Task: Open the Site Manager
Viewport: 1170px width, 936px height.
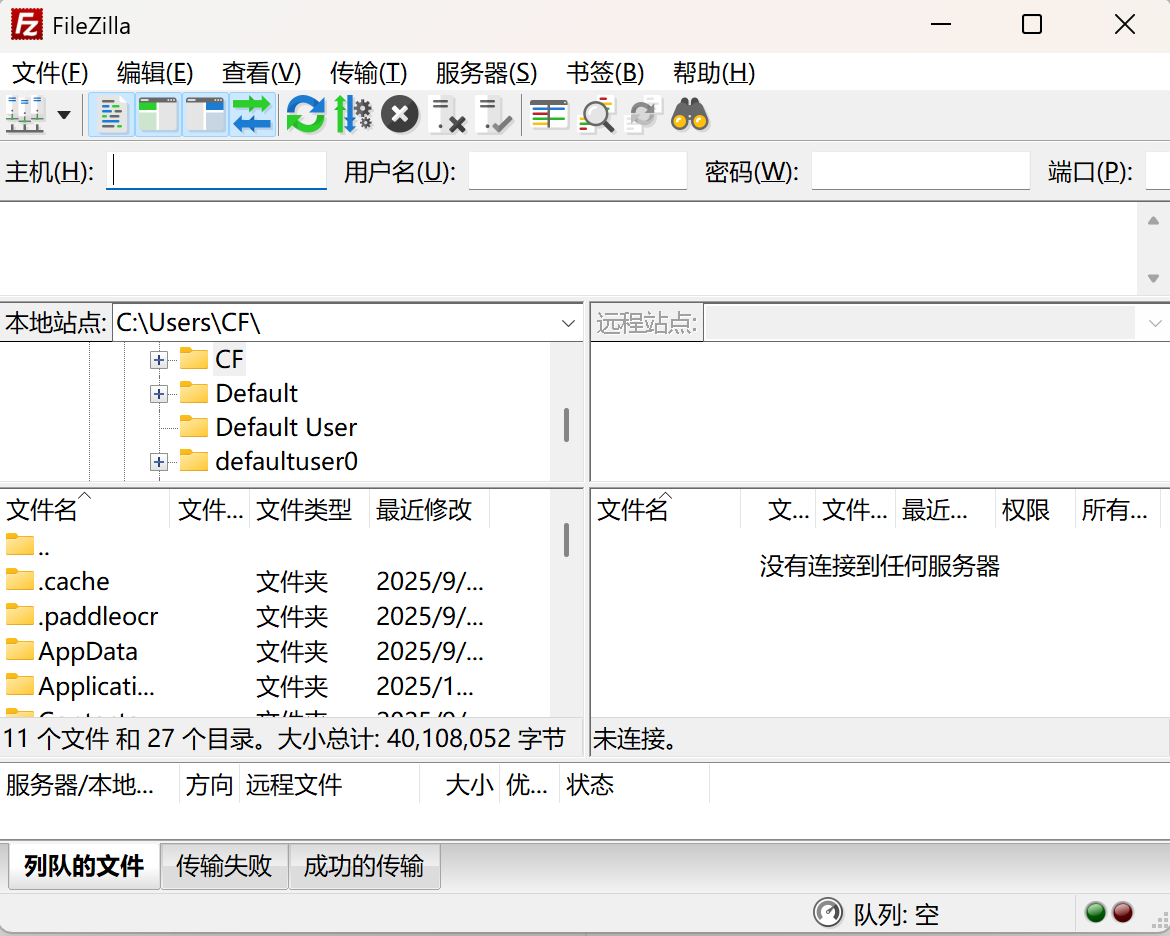Action: (x=25, y=114)
